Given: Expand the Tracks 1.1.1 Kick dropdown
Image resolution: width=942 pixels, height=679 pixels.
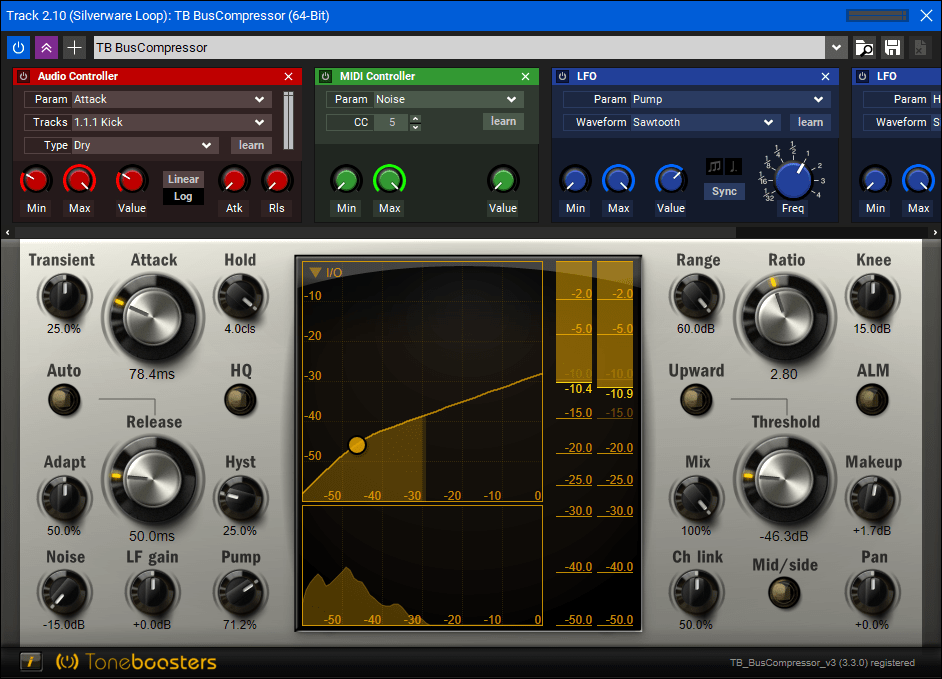Looking at the screenshot, I should click(148, 122).
